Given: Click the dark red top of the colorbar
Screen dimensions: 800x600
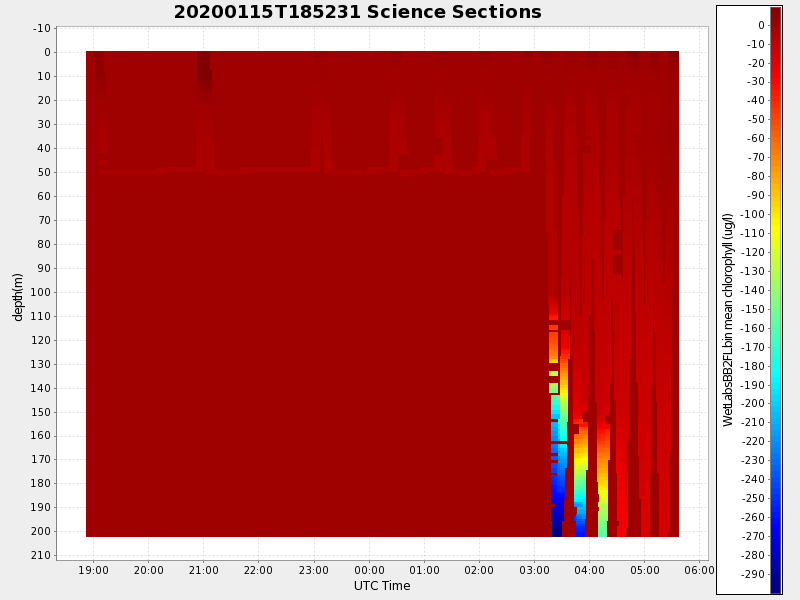Looking at the screenshot, I should pos(775,14).
